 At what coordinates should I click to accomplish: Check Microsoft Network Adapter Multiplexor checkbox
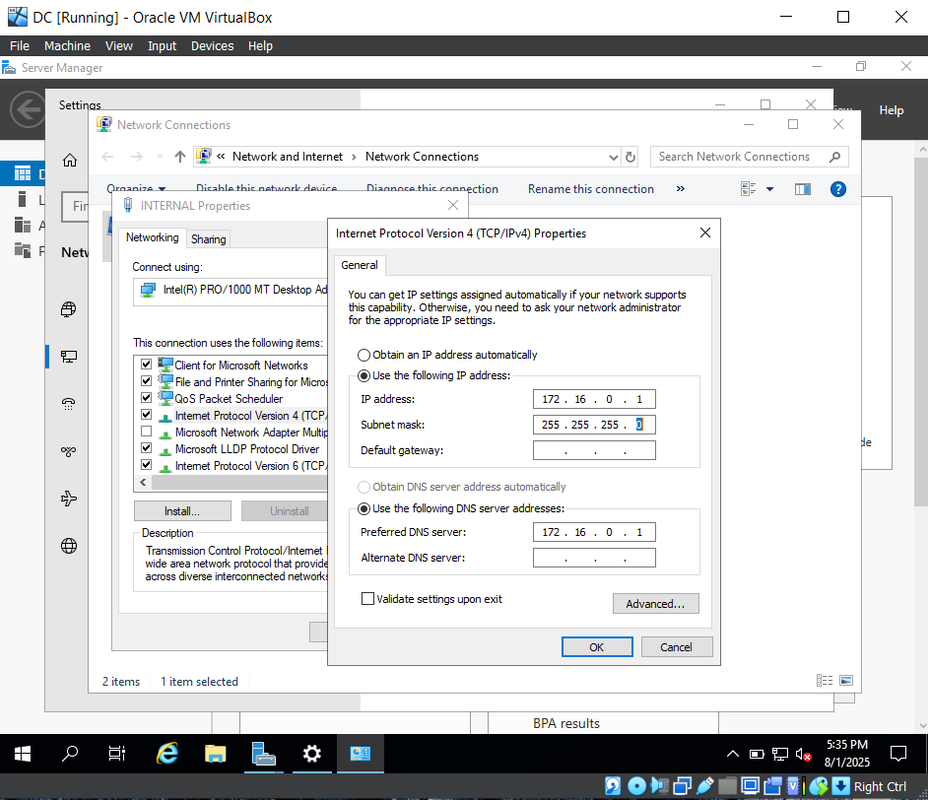(146, 431)
